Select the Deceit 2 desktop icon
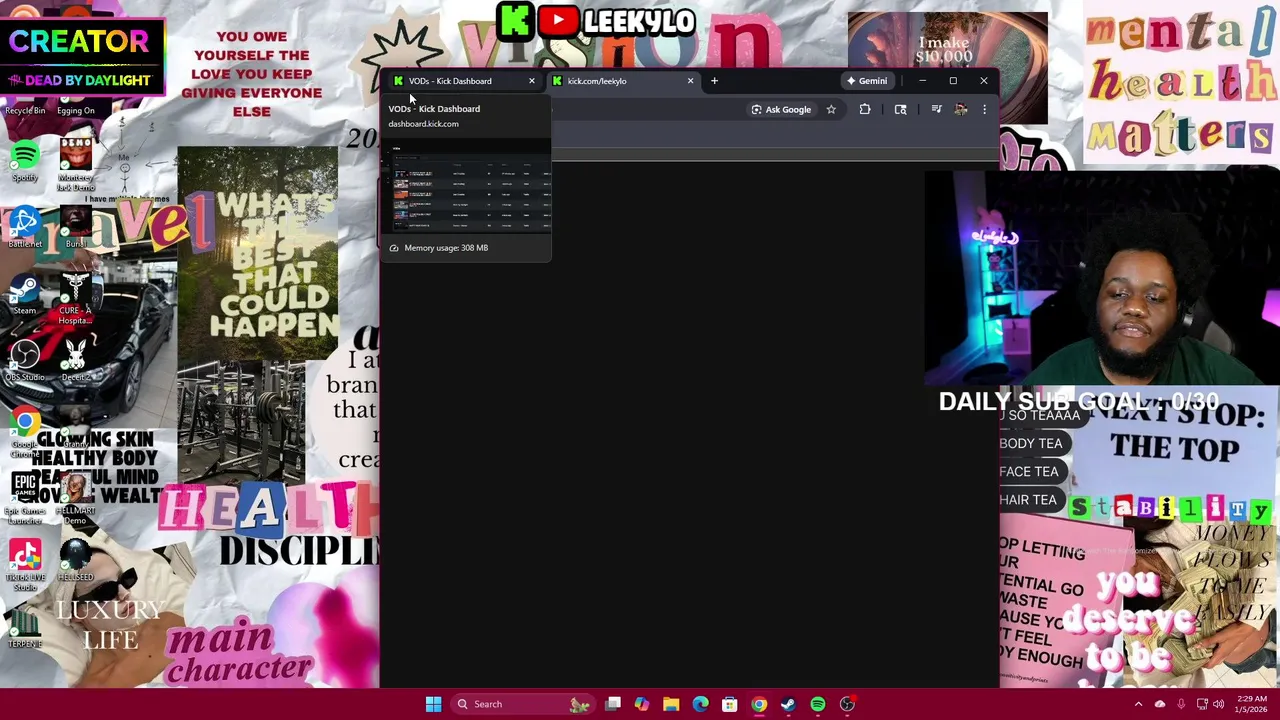 click(75, 362)
